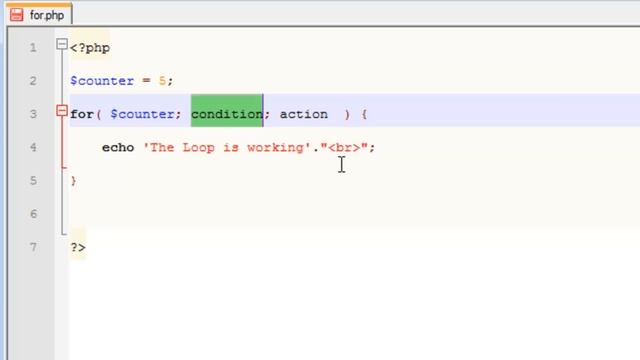Click the $counter variable on line 2

tap(102, 81)
